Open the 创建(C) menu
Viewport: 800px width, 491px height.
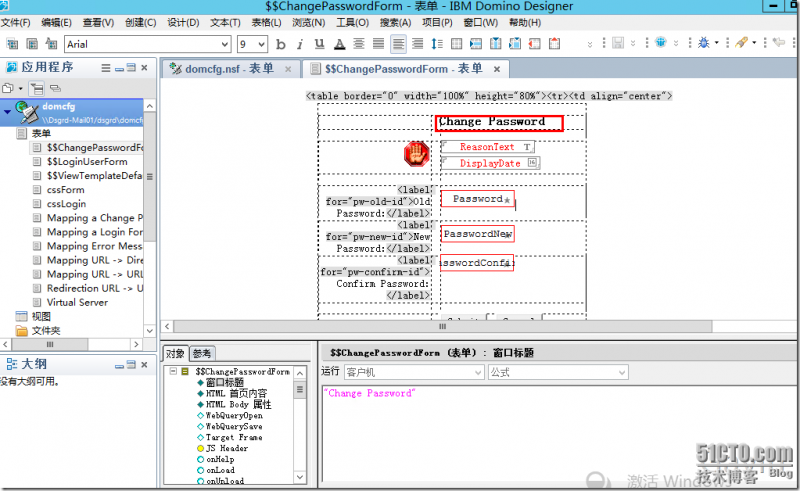tap(140, 22)
